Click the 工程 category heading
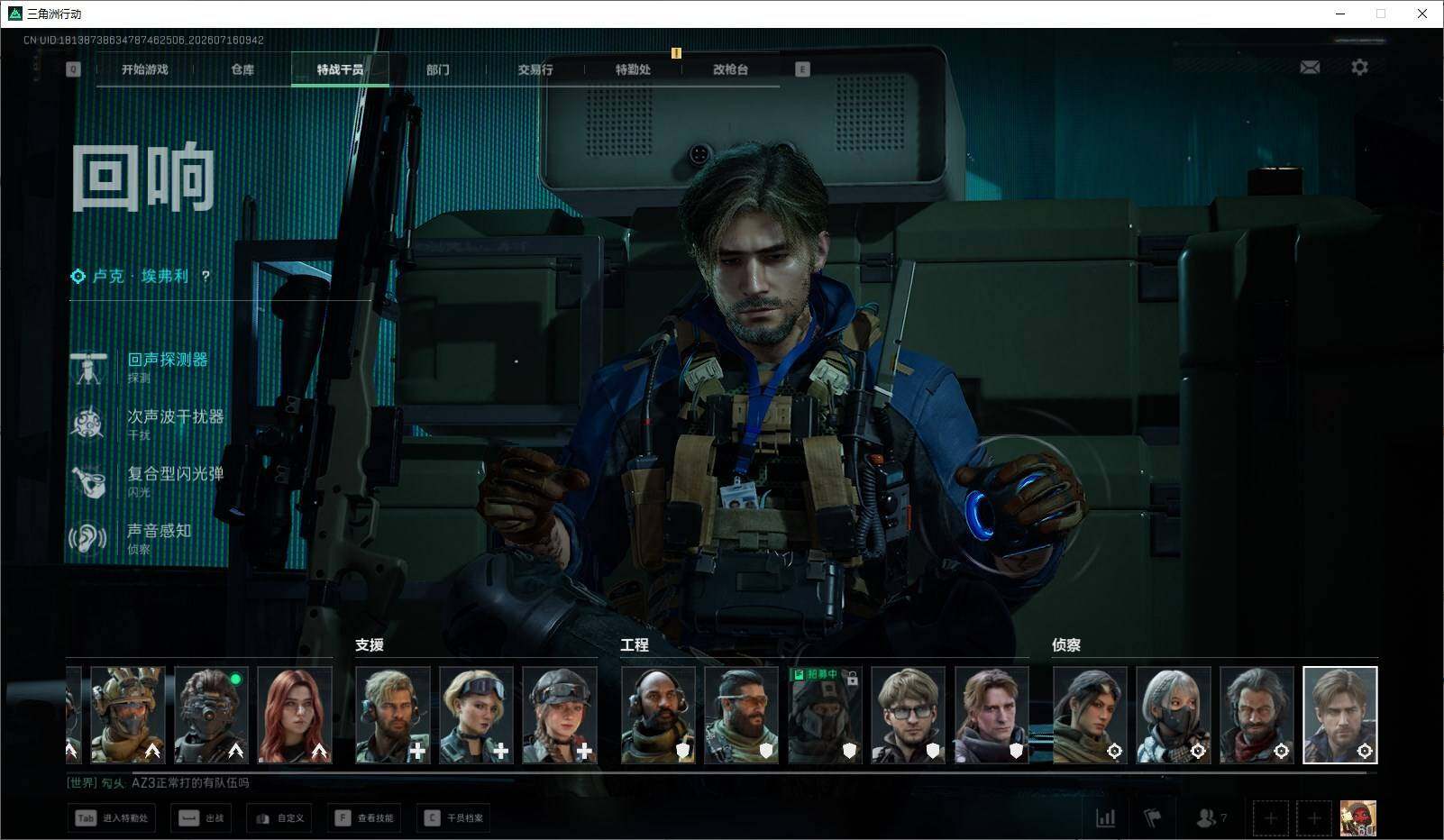 click(x=635, y=644)
